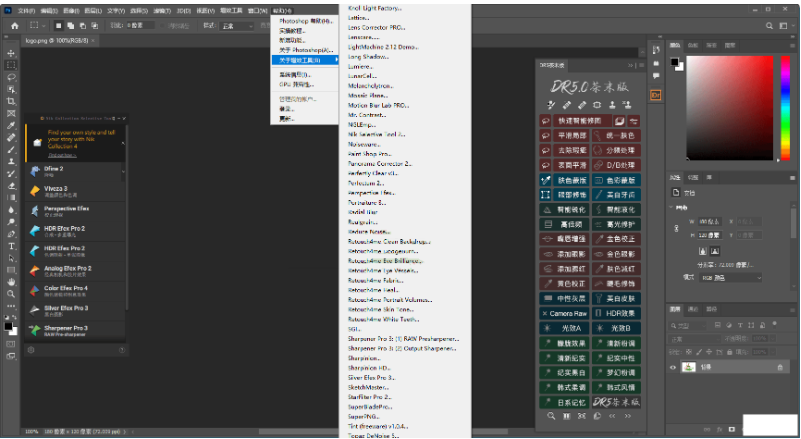Click inside the red color picker field

click(729, 108)
